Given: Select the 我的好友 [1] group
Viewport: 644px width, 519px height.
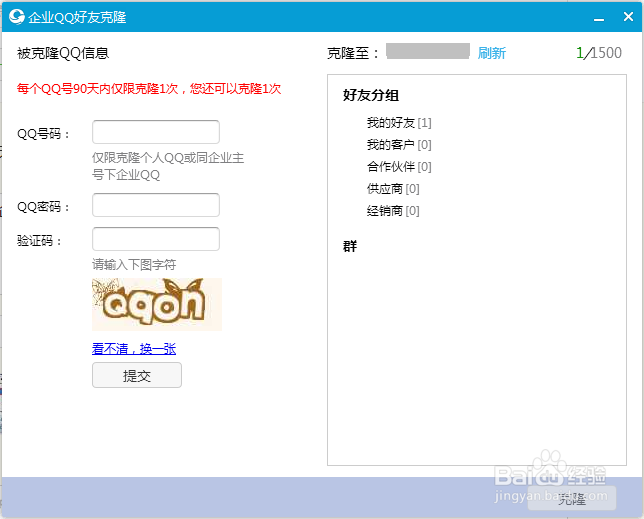Looking at the screenshot, I should 399,122.
